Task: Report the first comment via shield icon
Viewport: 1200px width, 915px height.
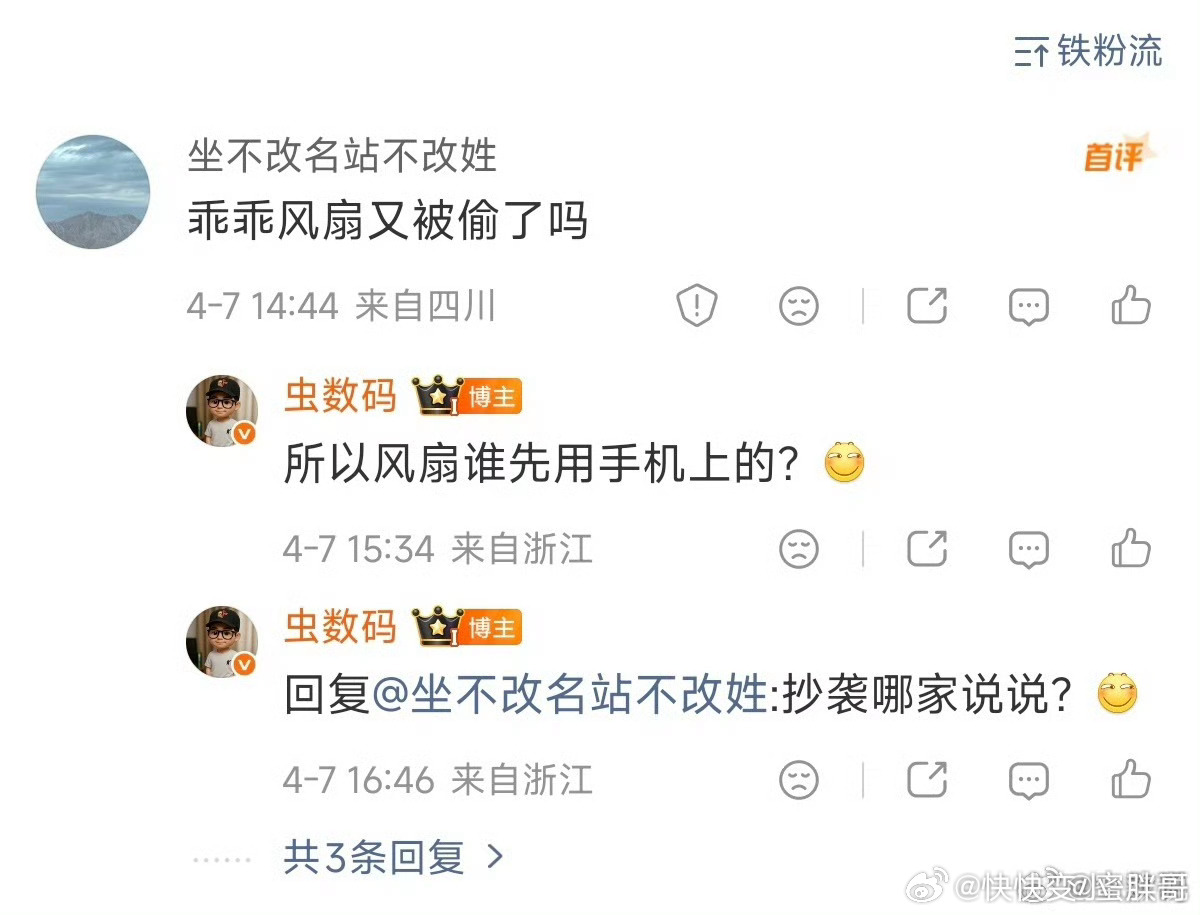Action: point(697,306)
